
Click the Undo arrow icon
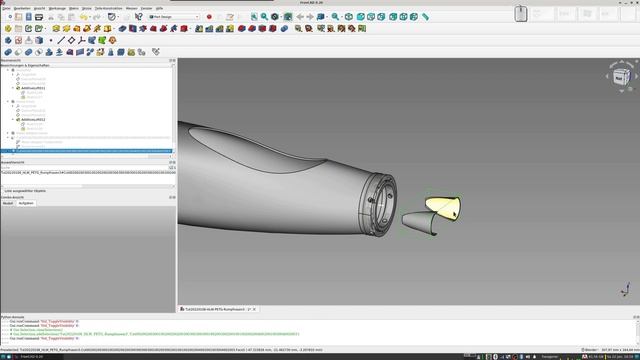point(83,17)
